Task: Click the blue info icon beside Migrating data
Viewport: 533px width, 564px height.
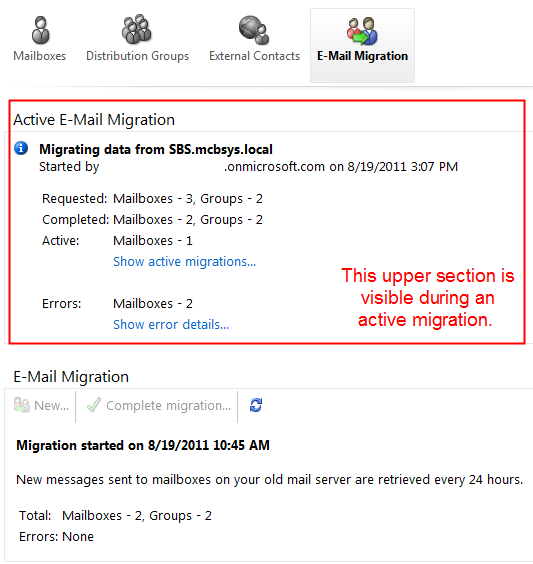Action: (x=21, y=148)
